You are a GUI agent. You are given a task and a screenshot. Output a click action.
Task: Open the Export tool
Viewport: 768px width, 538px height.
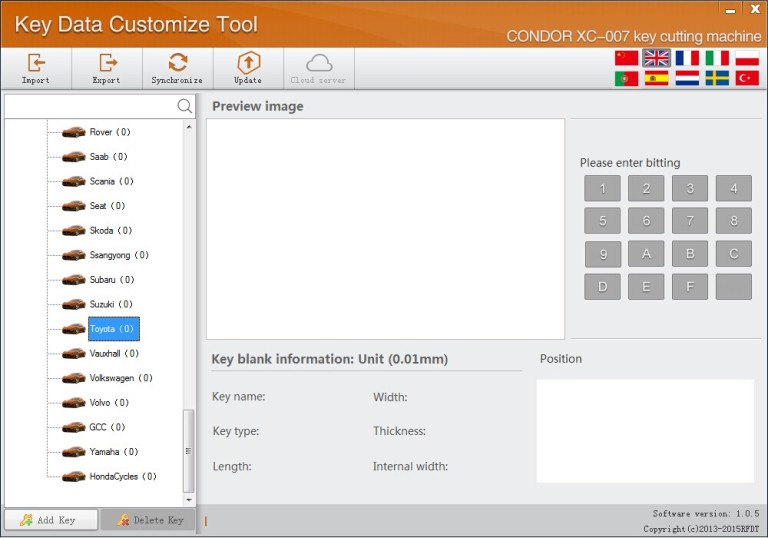107,69
